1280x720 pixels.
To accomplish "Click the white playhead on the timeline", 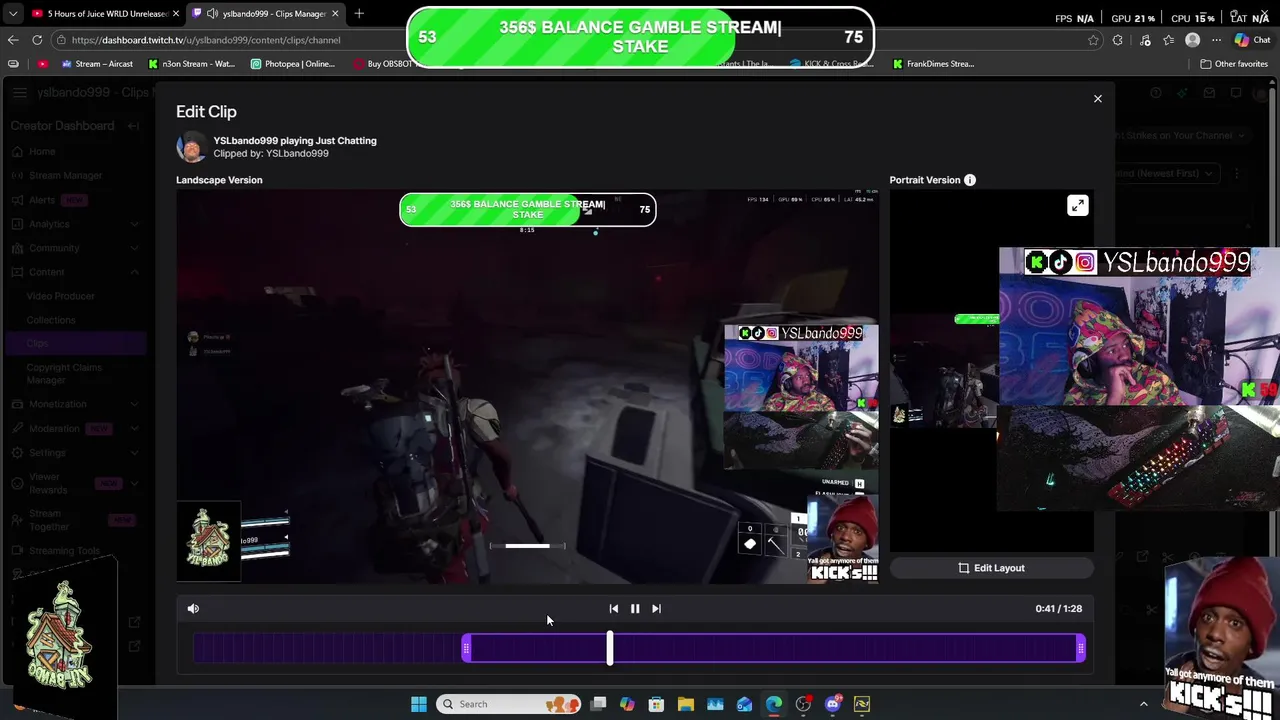I will point(610,648).
